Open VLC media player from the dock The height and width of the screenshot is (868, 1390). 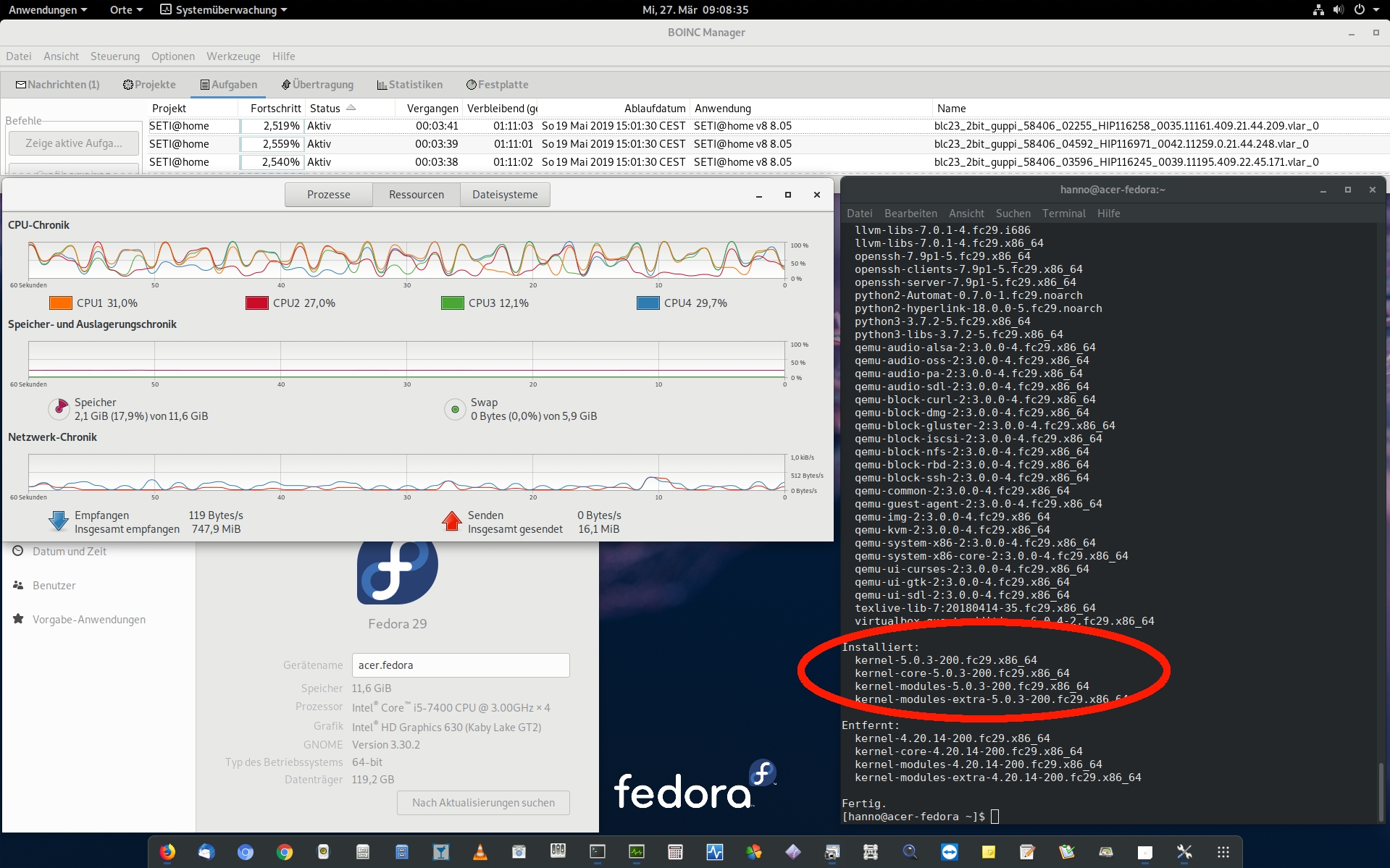point(480,852)
